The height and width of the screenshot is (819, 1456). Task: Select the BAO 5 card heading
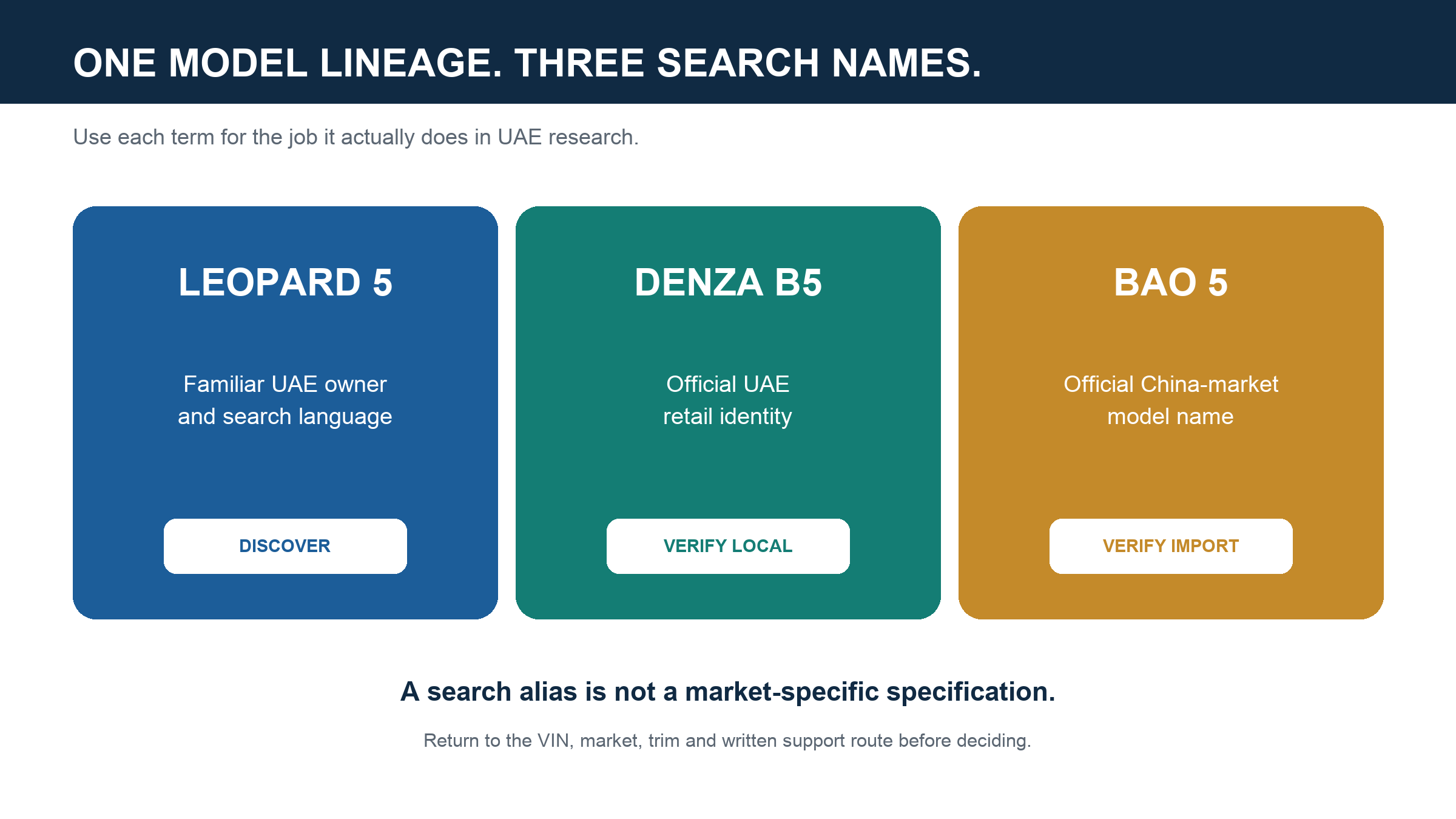pos(1171,283)
